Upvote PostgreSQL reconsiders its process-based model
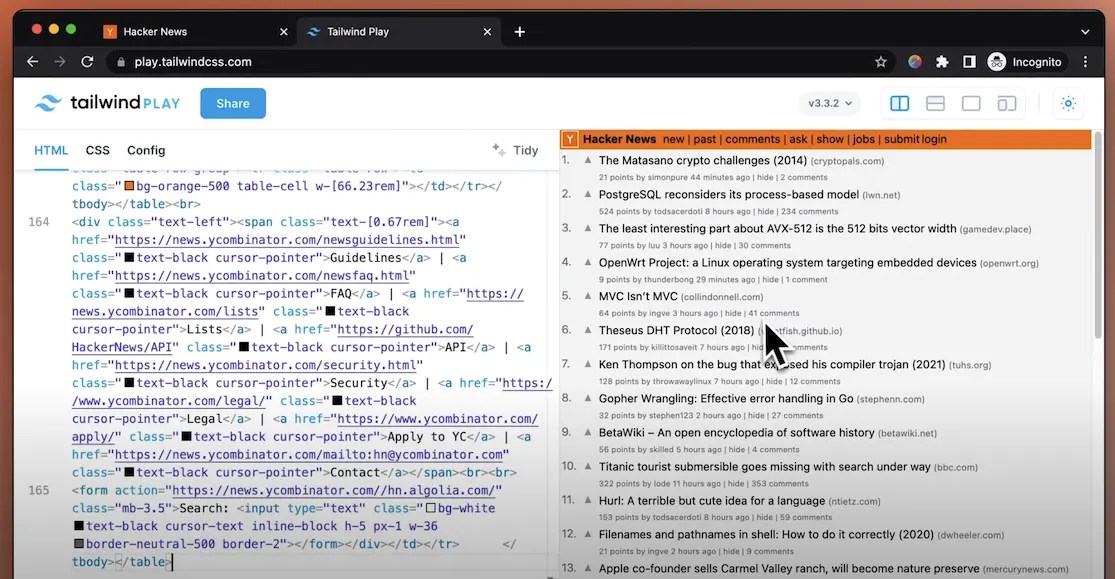The width and height of the screenshot is (1115, 579). point(588,194)
